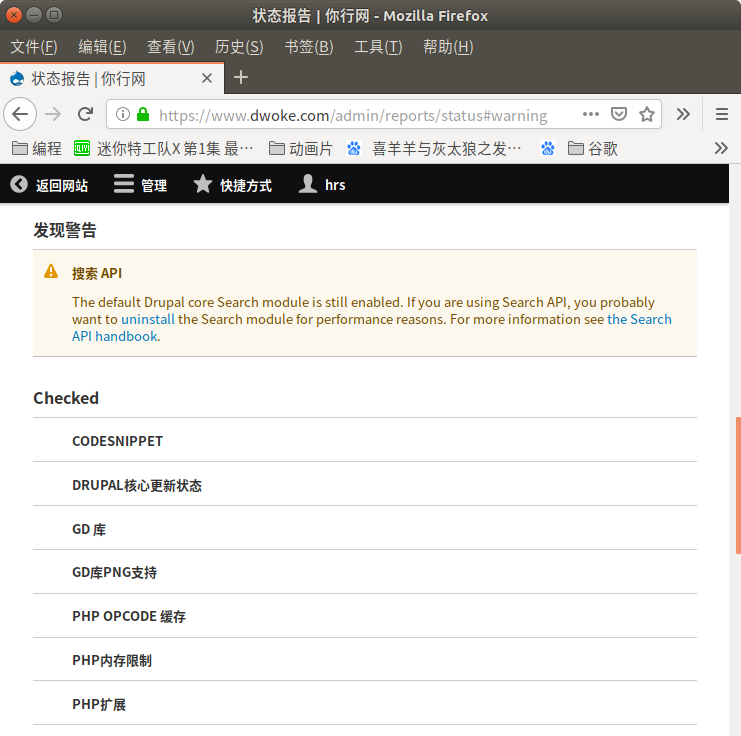
Task: Open 编程 bookmarks folder
Action: point(37,148)
